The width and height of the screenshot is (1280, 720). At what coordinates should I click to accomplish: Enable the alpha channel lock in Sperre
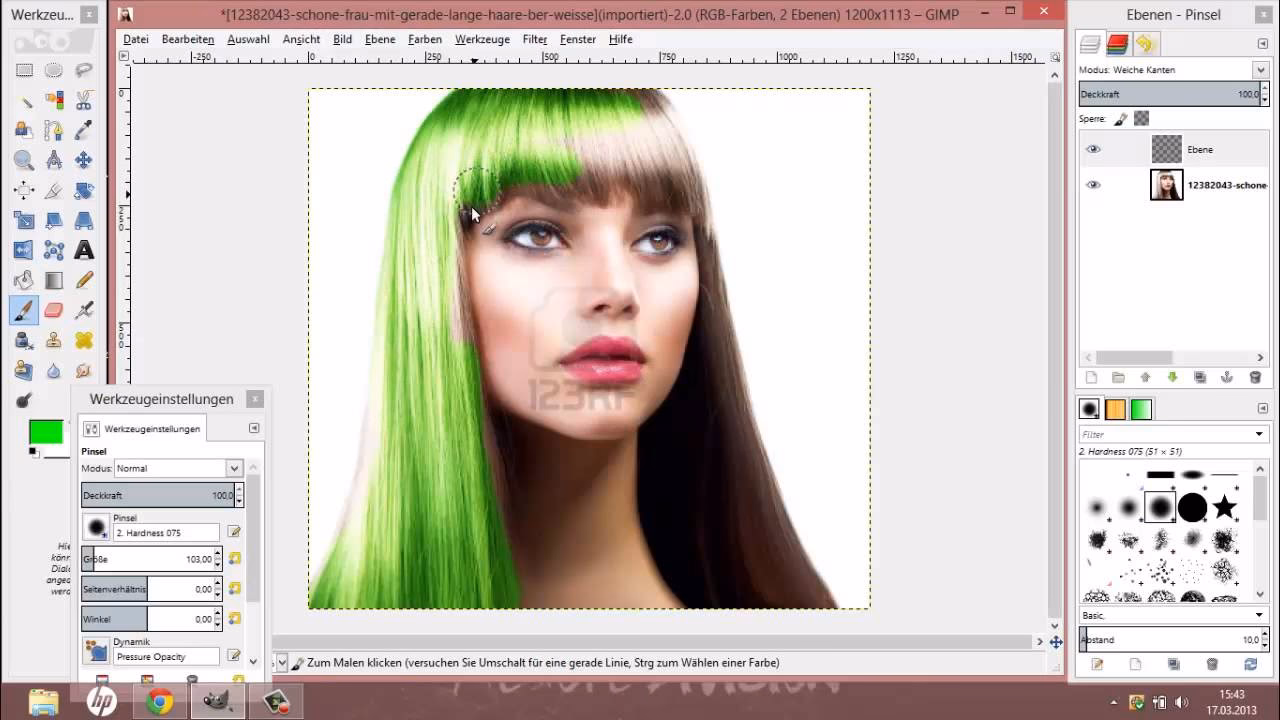tap(1141, 118)
